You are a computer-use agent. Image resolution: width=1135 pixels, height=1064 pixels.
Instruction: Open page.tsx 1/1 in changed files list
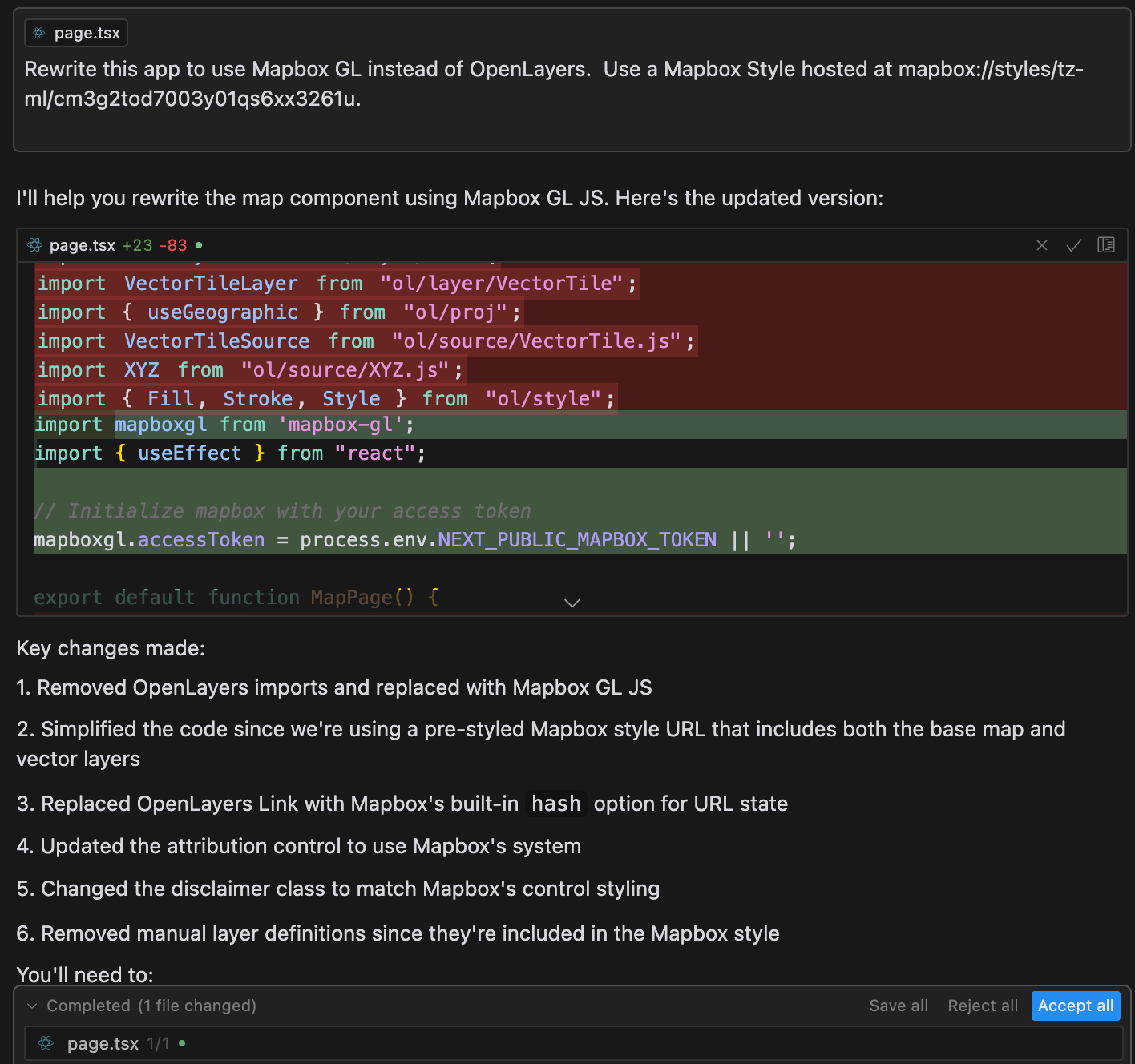pos(573,1043)
